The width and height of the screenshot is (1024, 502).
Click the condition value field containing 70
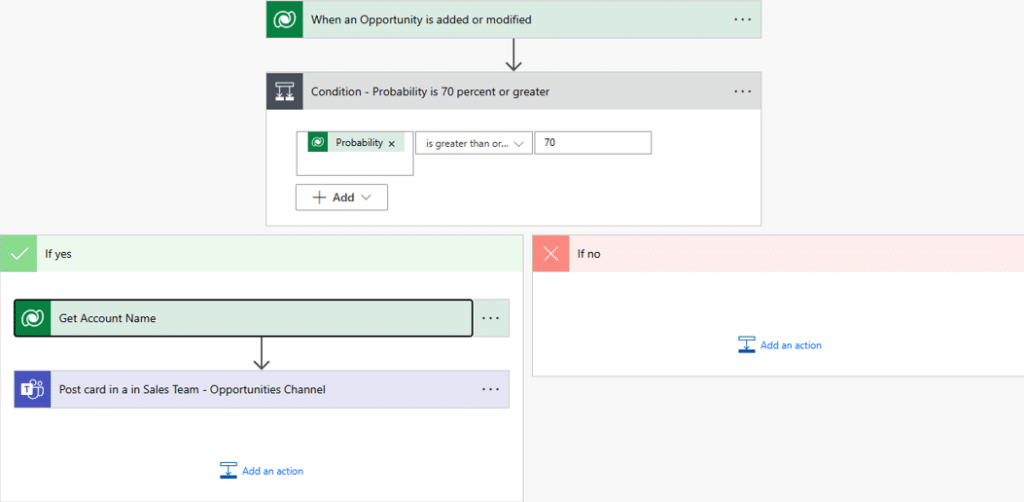click(592, 143)
